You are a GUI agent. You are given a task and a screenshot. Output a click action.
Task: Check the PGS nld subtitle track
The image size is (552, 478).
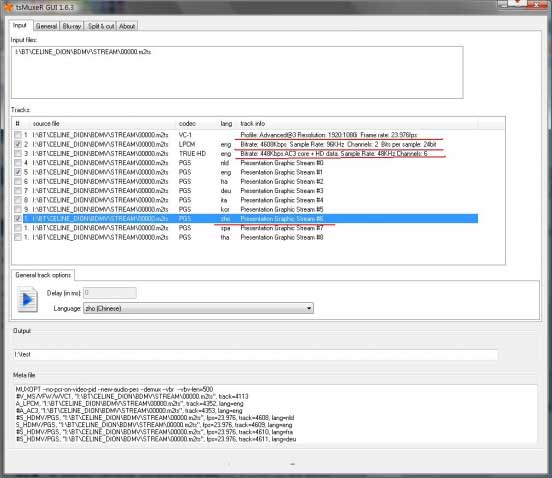tap(18, 163)
